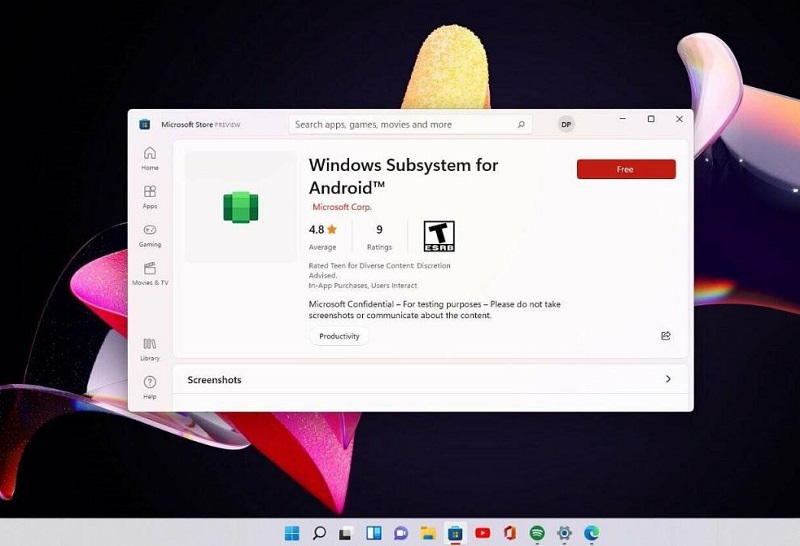The height and width of the screenshot is (546, 800).
Task: Click the search magnifier icon
Action: 521,125
